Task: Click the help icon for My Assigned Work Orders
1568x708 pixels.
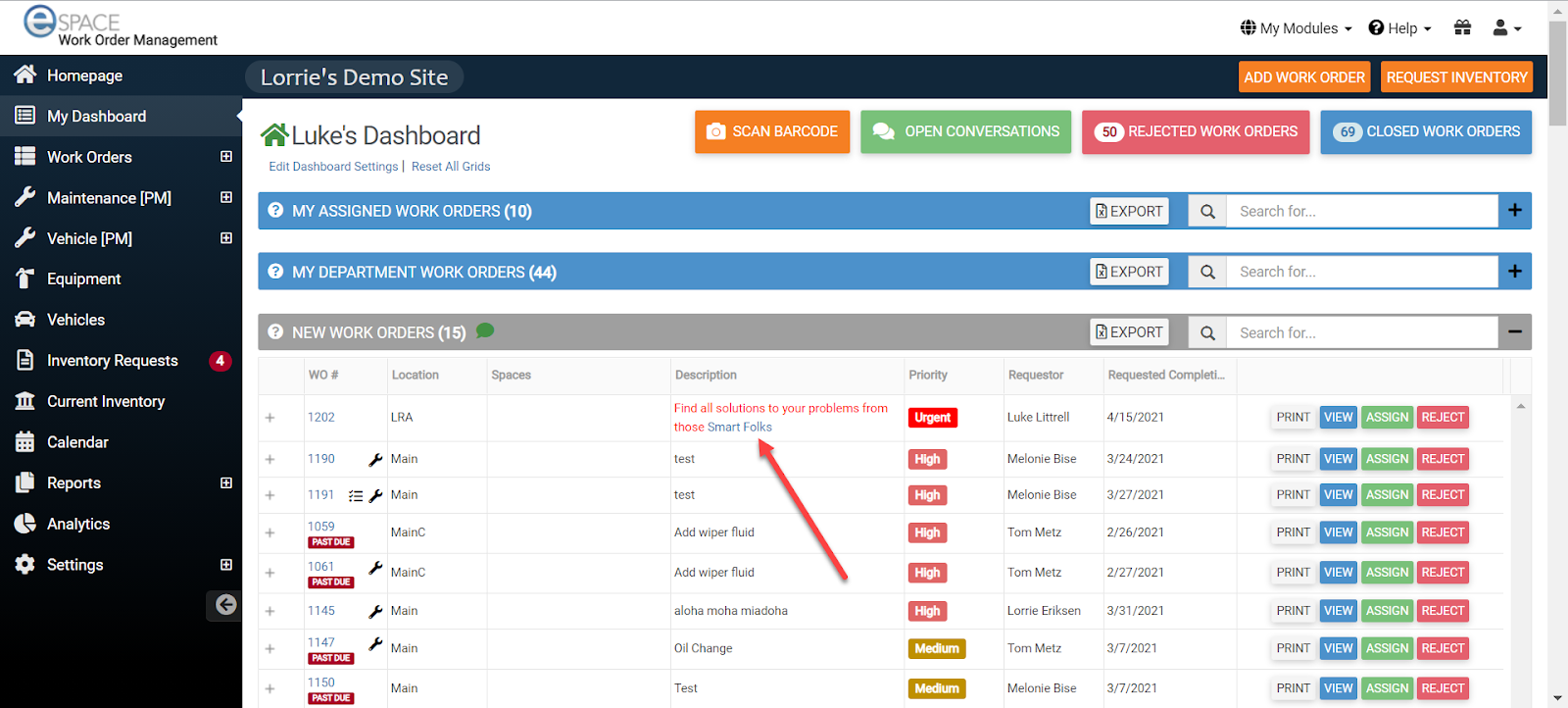Action: click(x=276, y=211)
